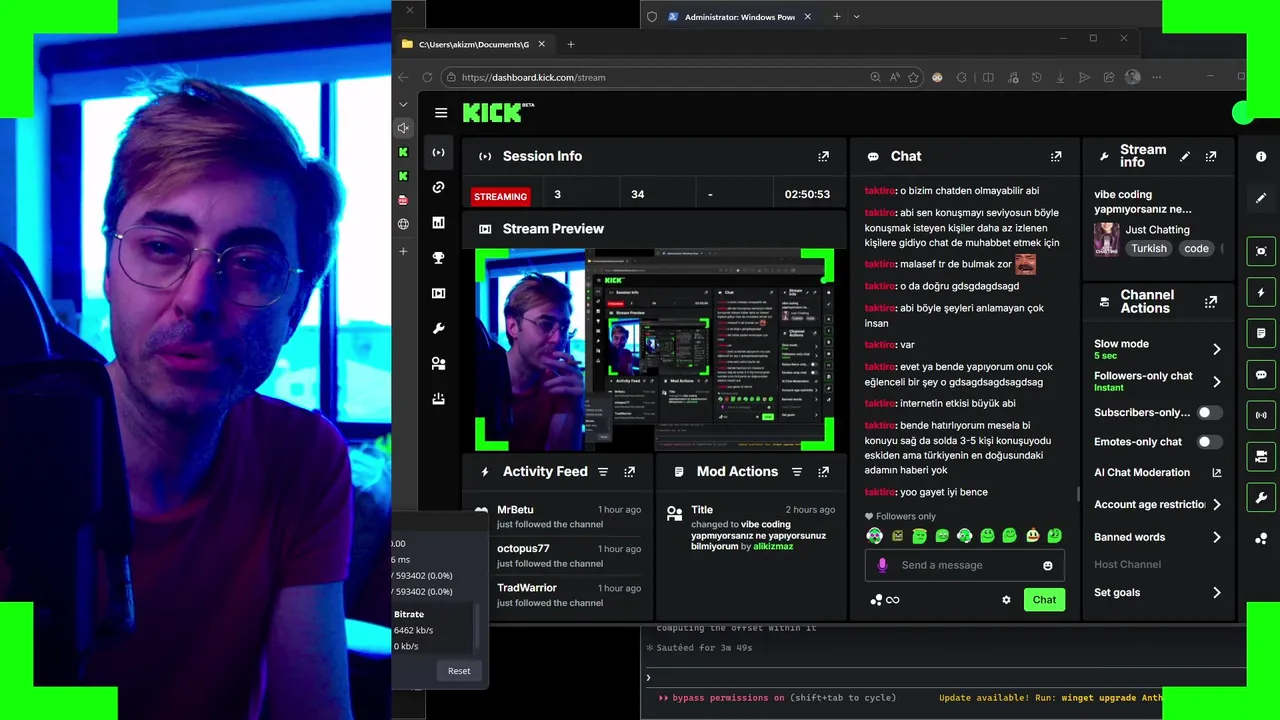This screenshot has height=720, width=1280.
Task: Click the pencil icon in right rail
Action: point(1261,198)
